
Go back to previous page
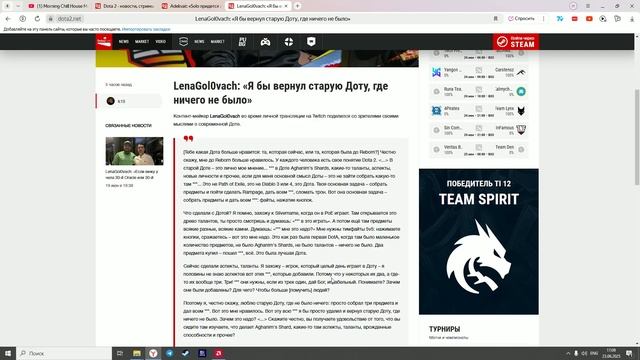[8, 19]
